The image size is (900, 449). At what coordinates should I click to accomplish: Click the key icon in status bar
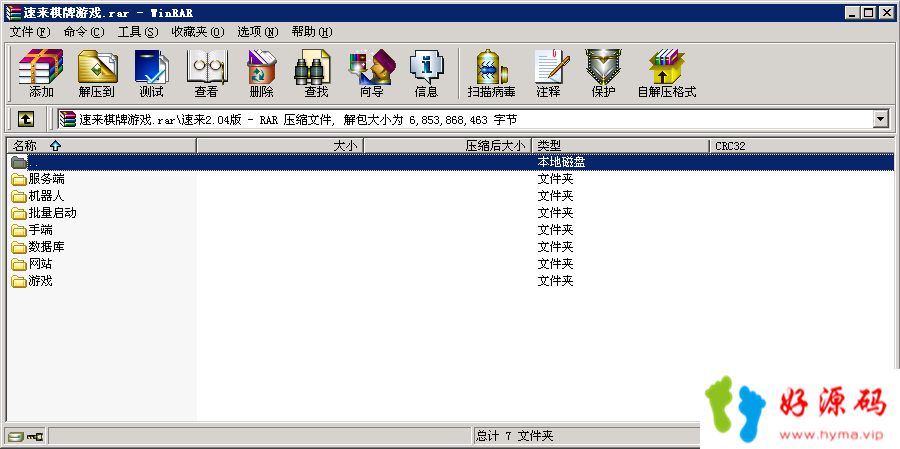34,436
